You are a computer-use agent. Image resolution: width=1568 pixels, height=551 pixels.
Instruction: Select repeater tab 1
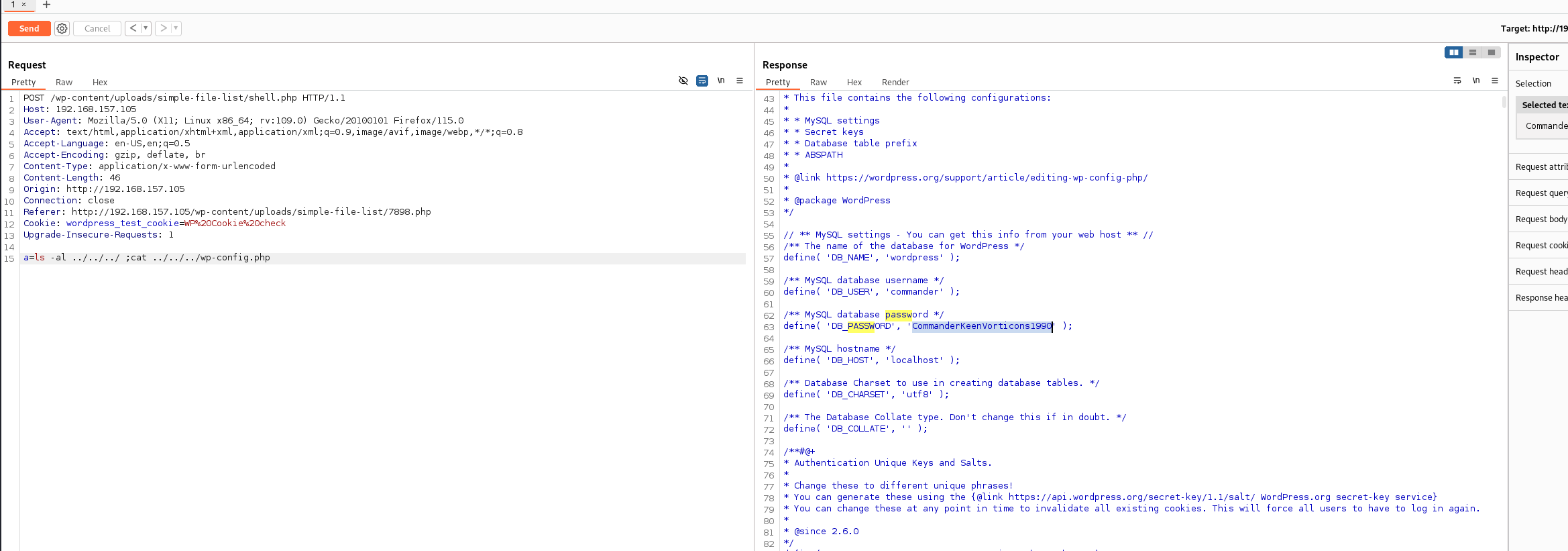tap(13, 5)
